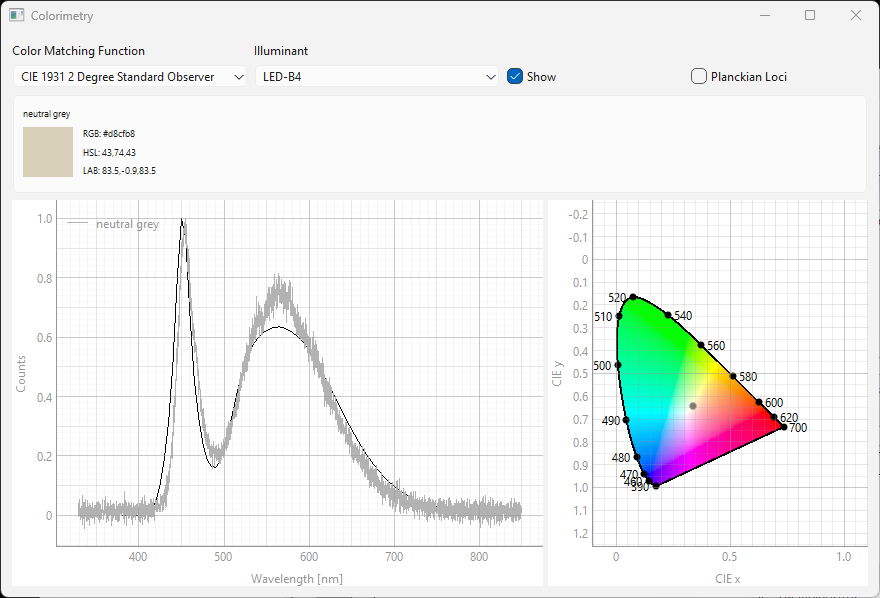Viewport: 880px width, 598px height.
Task: Close the Colorimetry window
Action: 856,16
